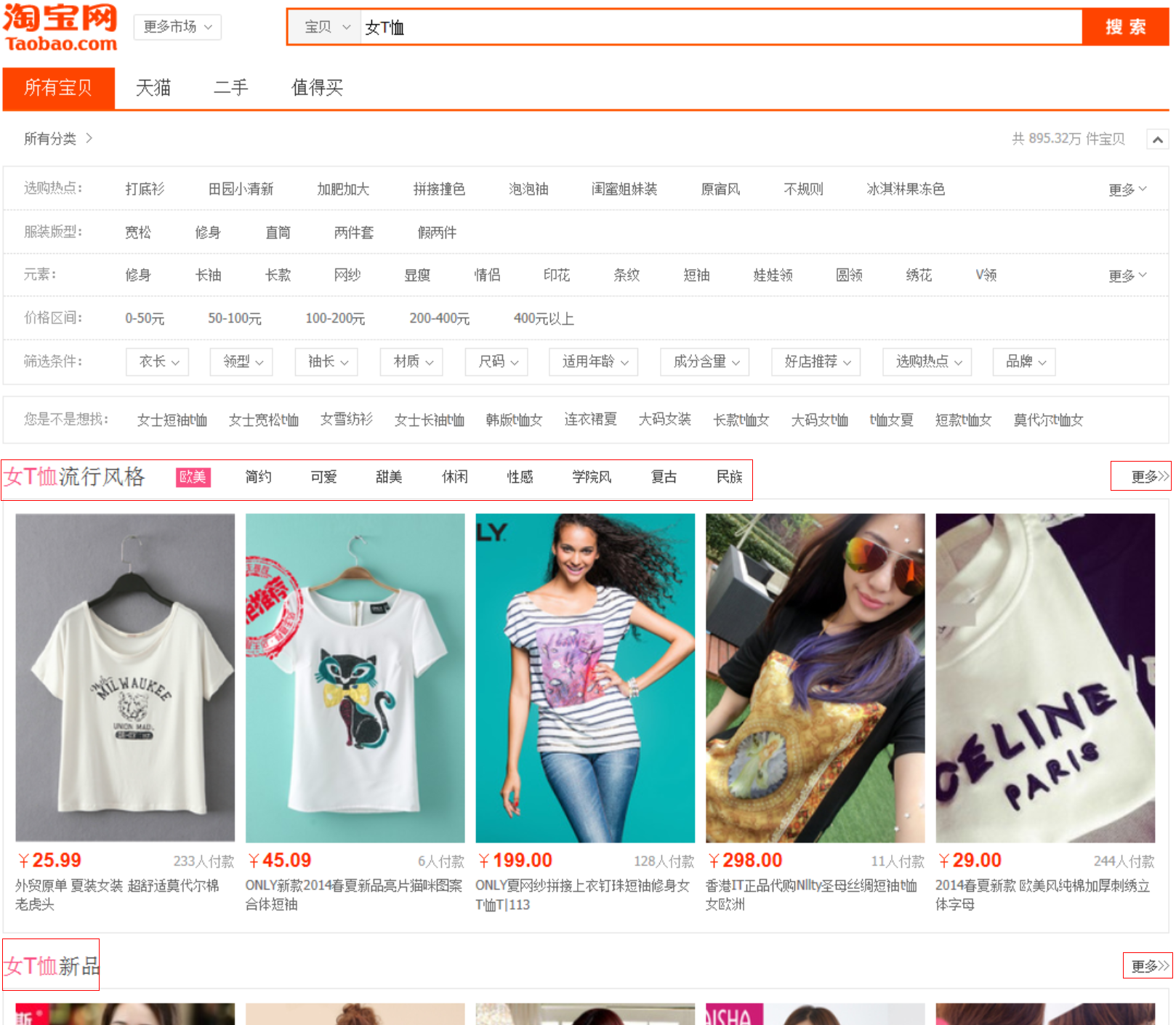The width and height of the screenshot is (1176, 1025).
Task: Click 更多>> beside 女T恤新品 section
Action: pos(1149,966)
